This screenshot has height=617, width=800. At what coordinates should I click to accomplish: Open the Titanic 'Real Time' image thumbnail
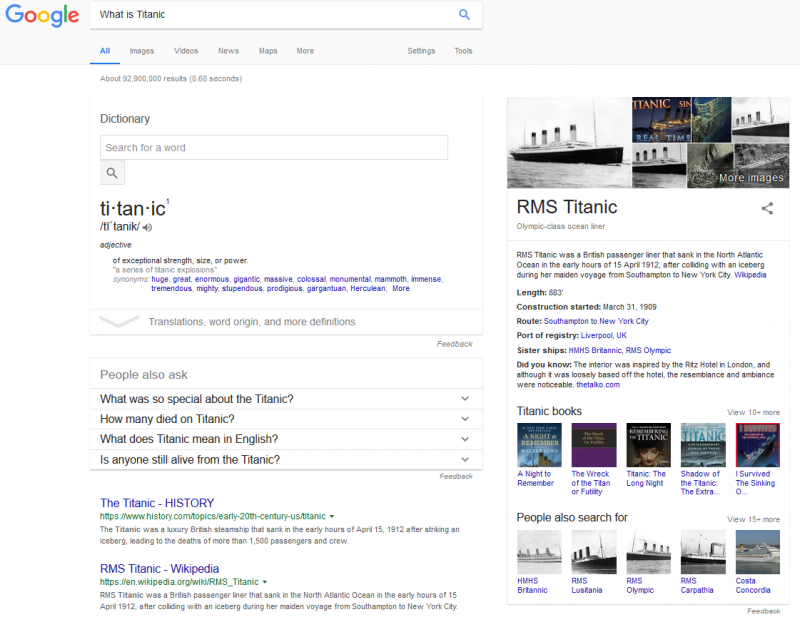[x=661, y=119]
